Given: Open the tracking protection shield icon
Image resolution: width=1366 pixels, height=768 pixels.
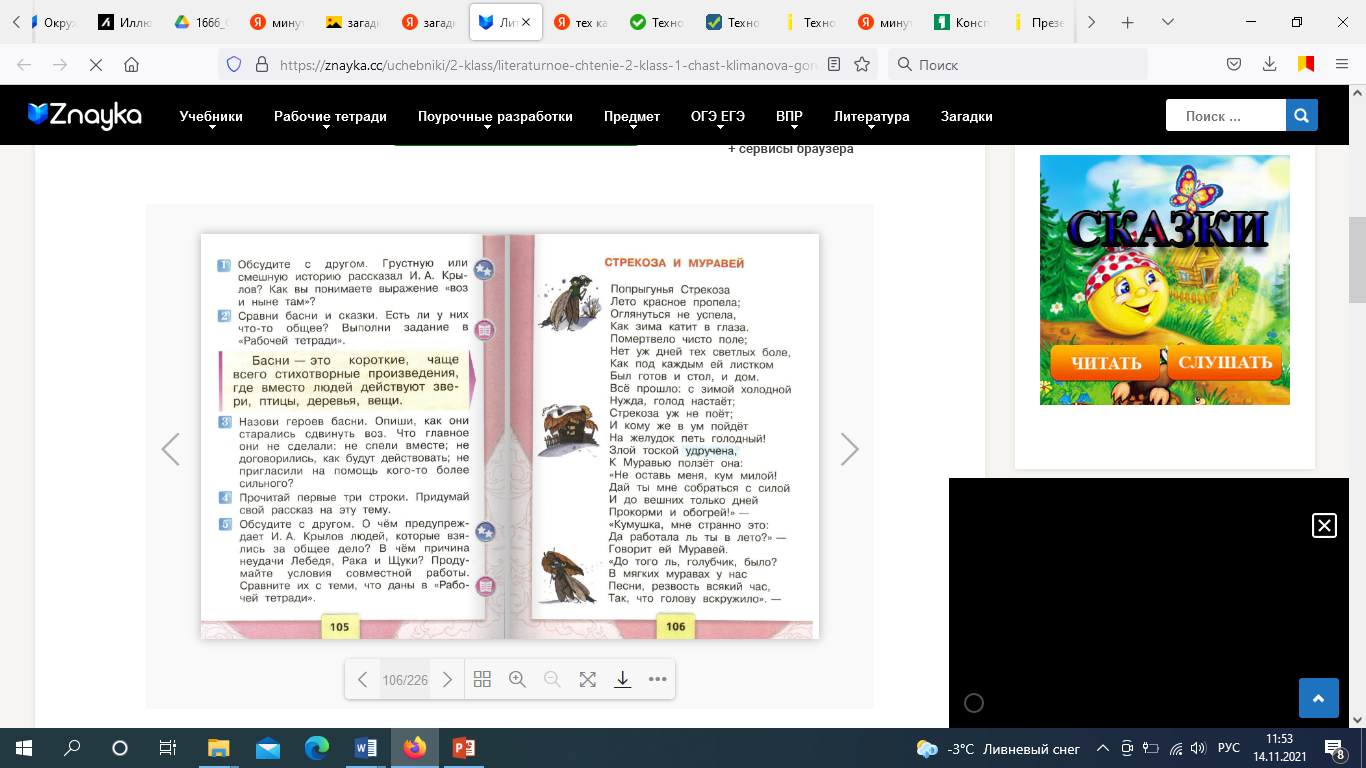Looking at the screenshot, I should [234, 64].
